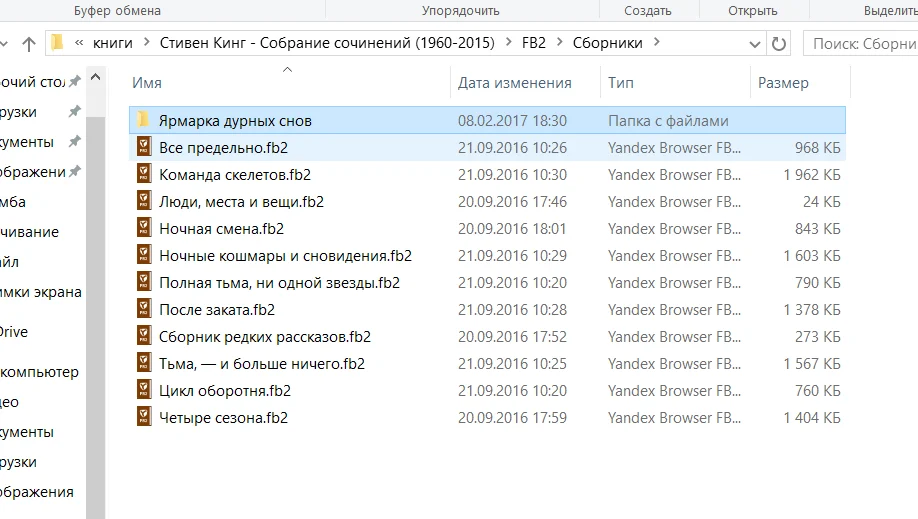Select file name Все предельно.fb2
The width and height of the screenshot is (918, 519).
(224, 148)
